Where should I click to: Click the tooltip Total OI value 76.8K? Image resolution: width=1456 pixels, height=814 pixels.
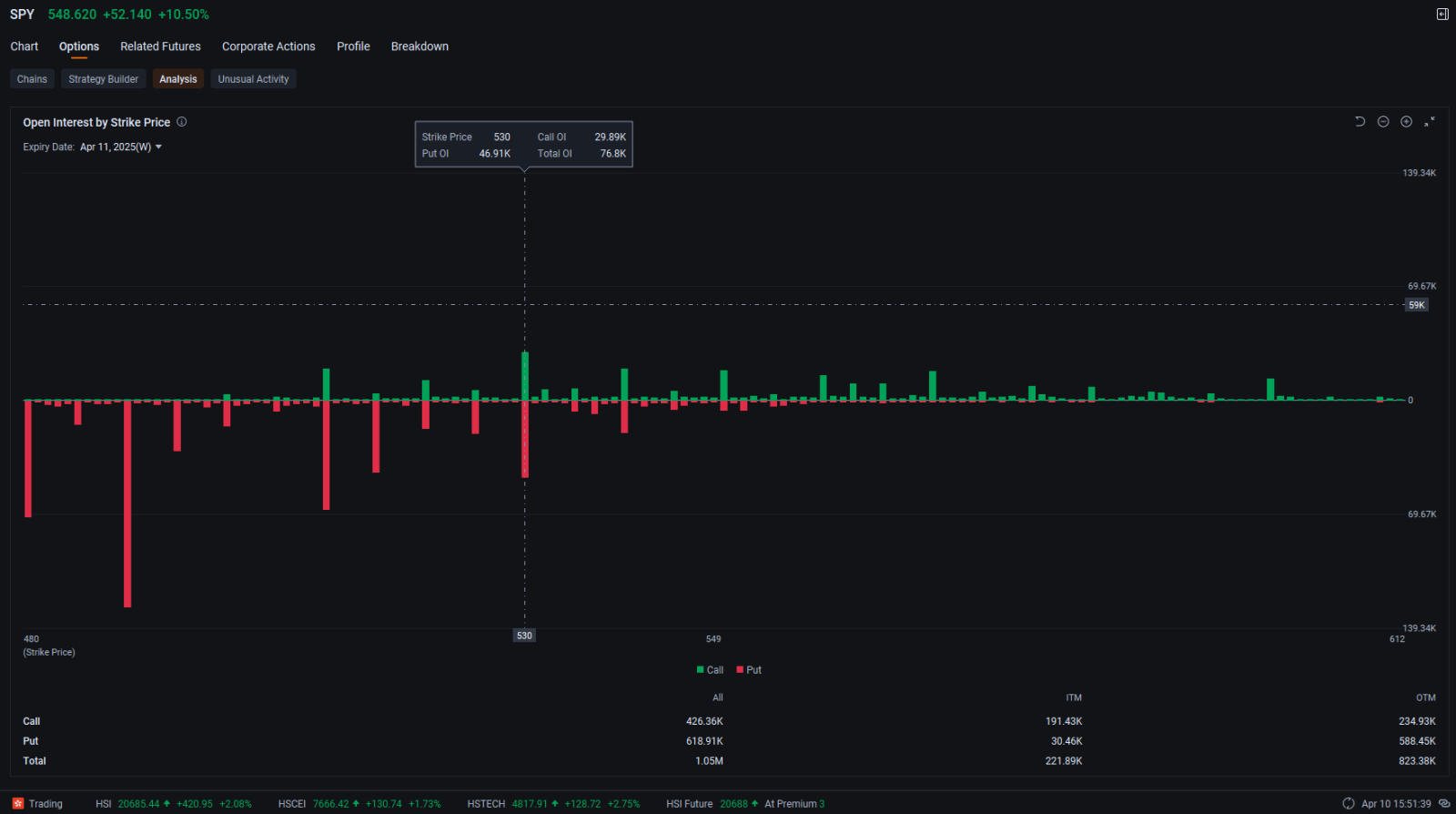(612, 154)
